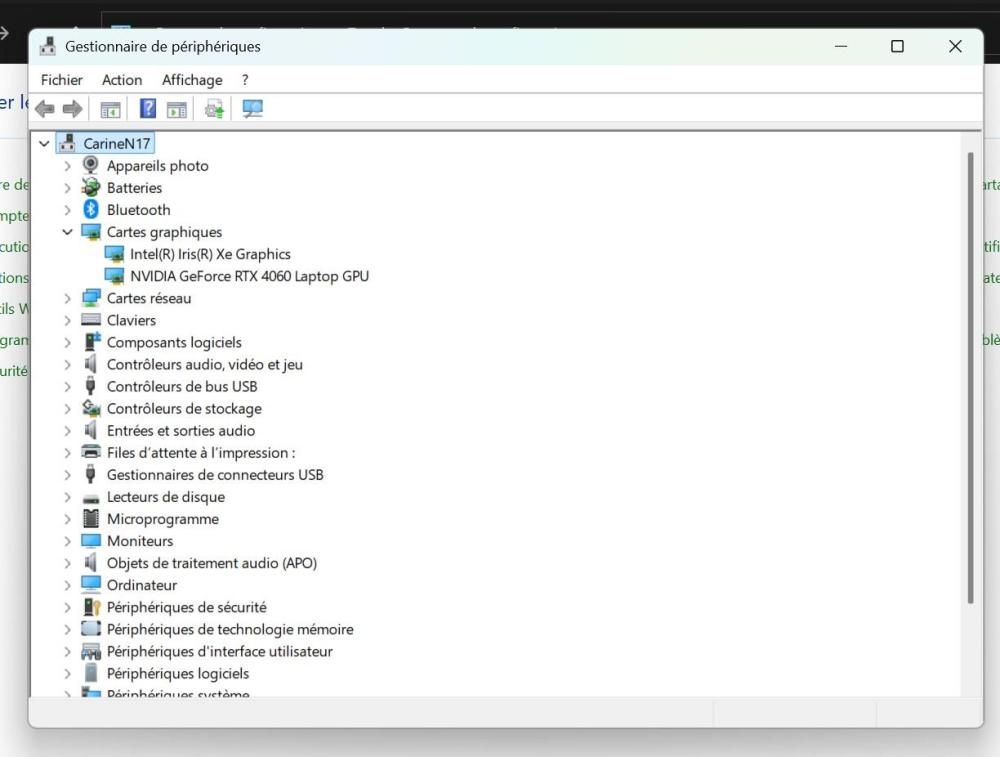Click the Bluetooth logo icon
This screenshot has height=757, width=1000.
[x=91, y=209]
